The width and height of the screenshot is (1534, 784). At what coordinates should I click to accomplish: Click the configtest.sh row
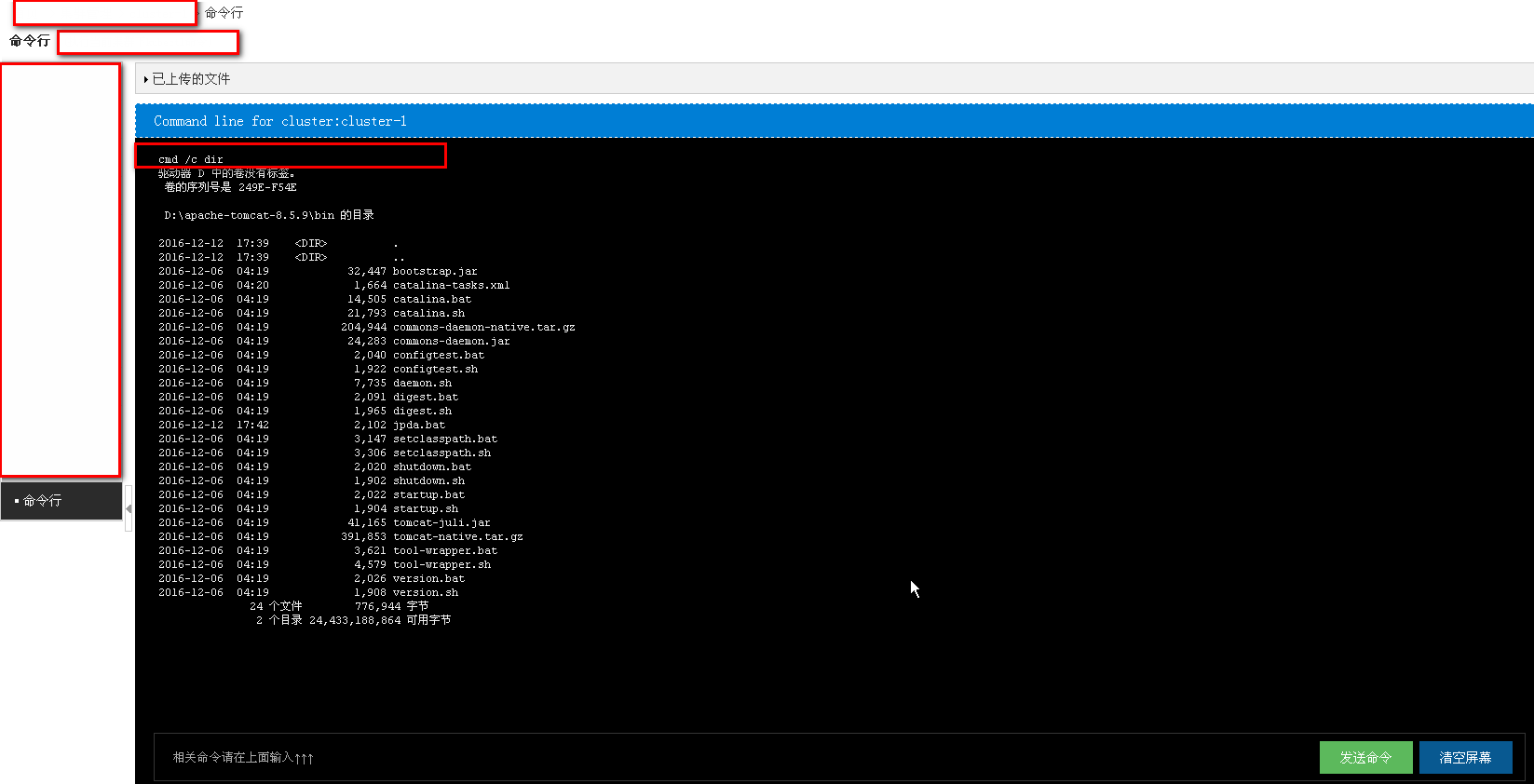(318, 369)
